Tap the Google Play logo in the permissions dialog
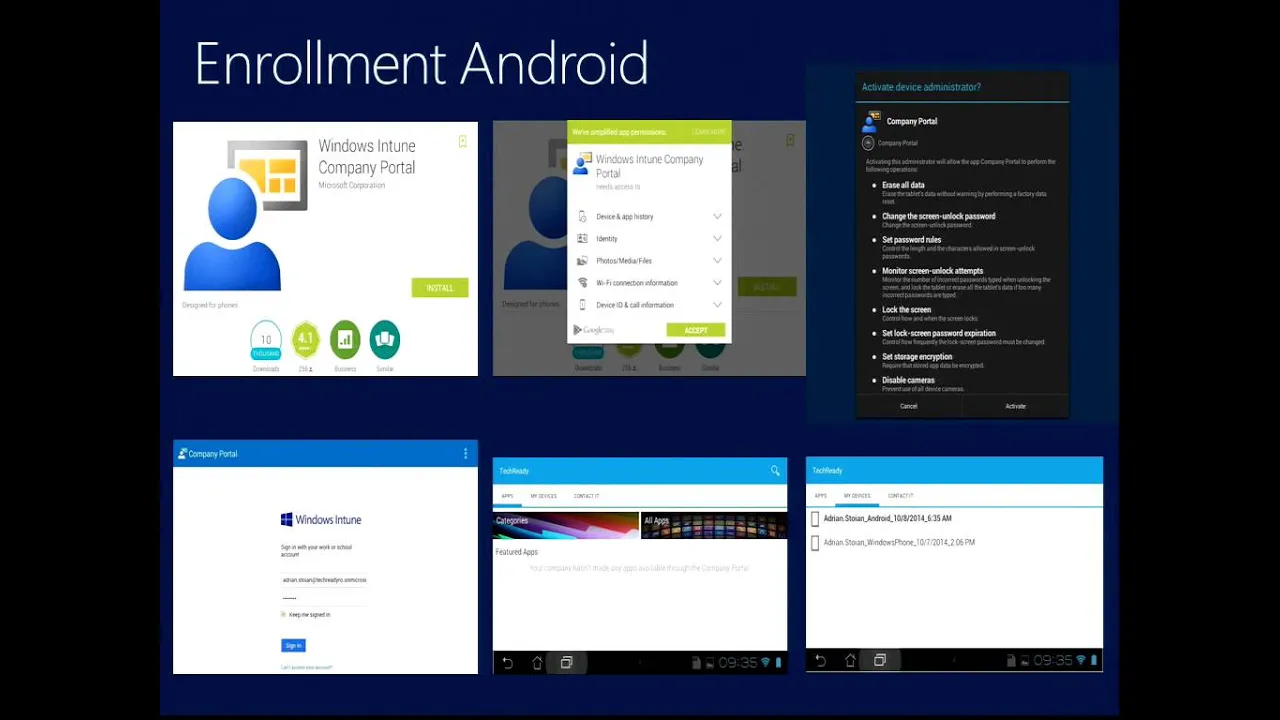Screen dimensions: 1280x720 coord(594,330)
